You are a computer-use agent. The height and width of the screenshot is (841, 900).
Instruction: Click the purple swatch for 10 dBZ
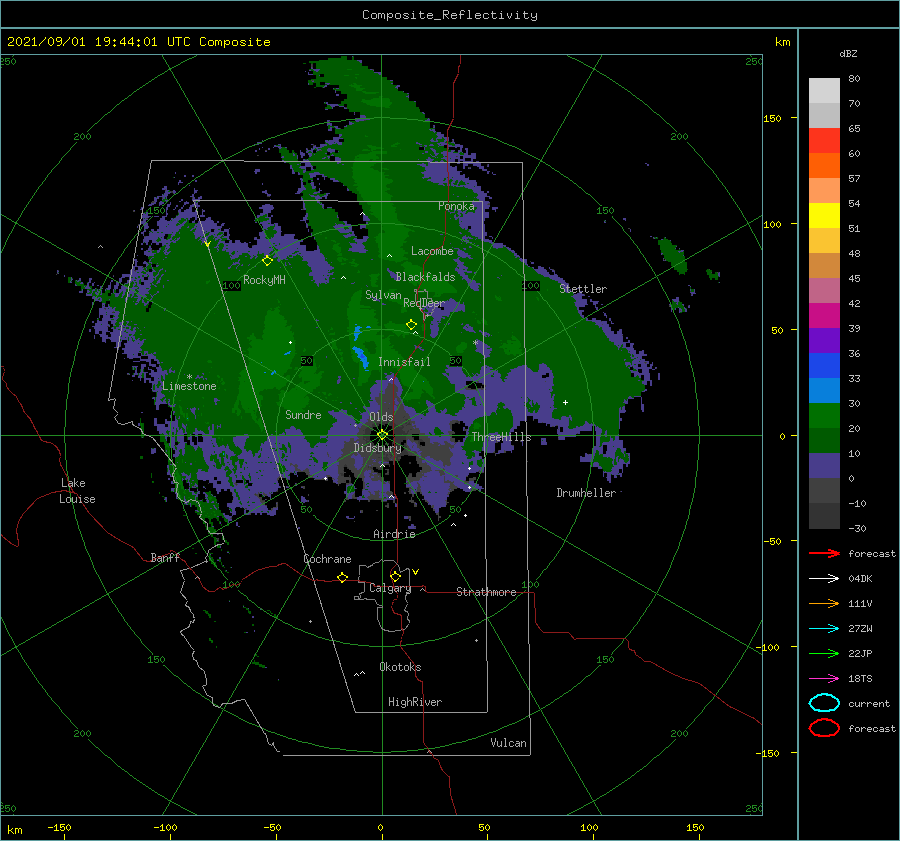824,466
